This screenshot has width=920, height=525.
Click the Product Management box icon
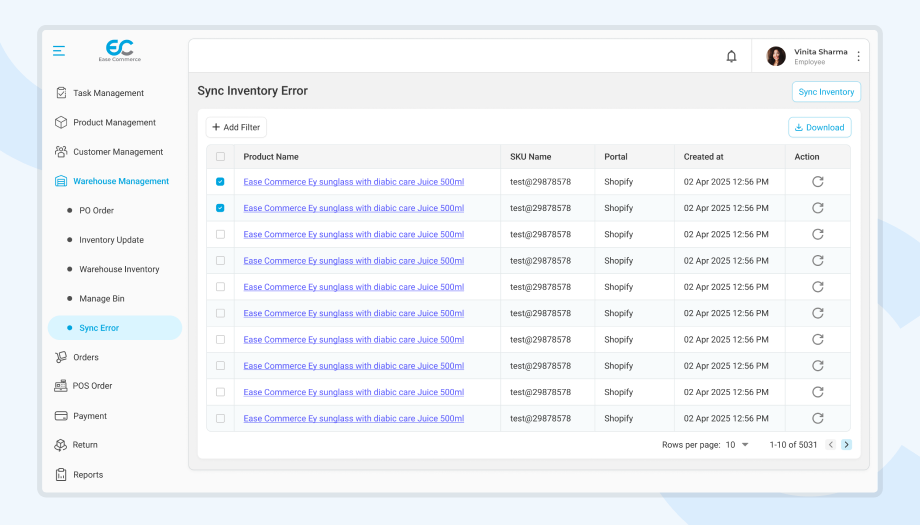[61, 122]
